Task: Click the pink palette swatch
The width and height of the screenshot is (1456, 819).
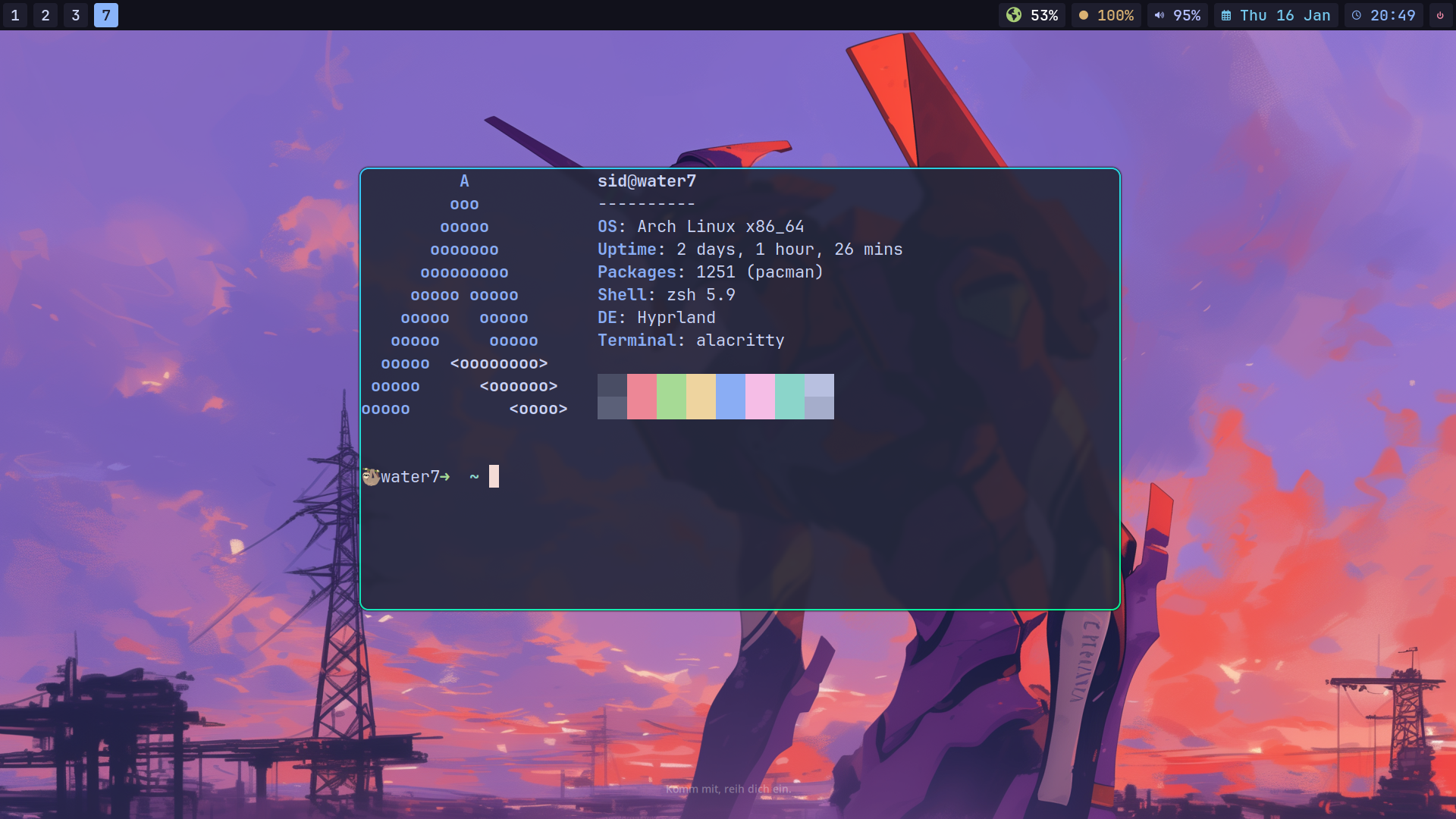Action: pos(760,397)
